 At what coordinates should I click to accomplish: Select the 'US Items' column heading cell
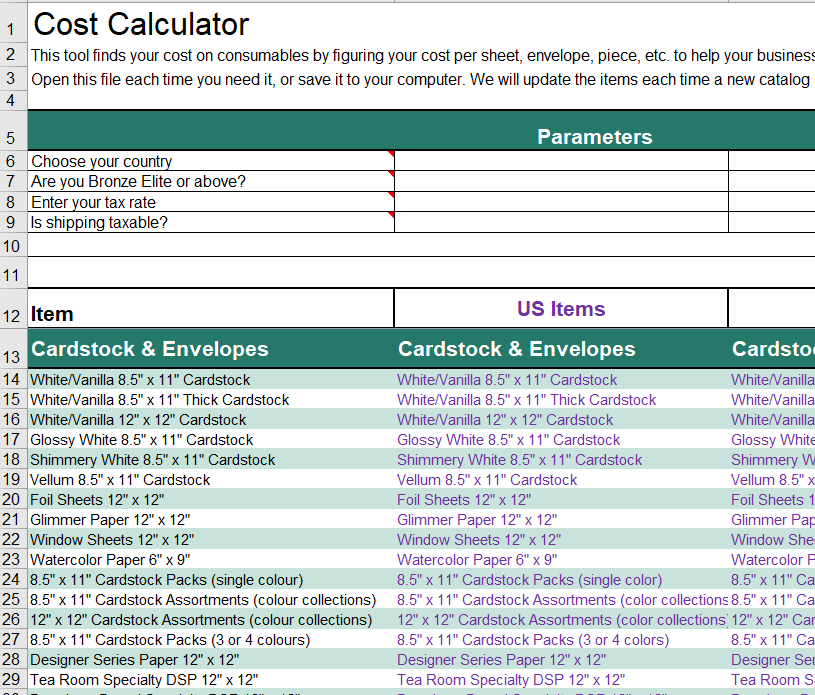coord(561,309)
